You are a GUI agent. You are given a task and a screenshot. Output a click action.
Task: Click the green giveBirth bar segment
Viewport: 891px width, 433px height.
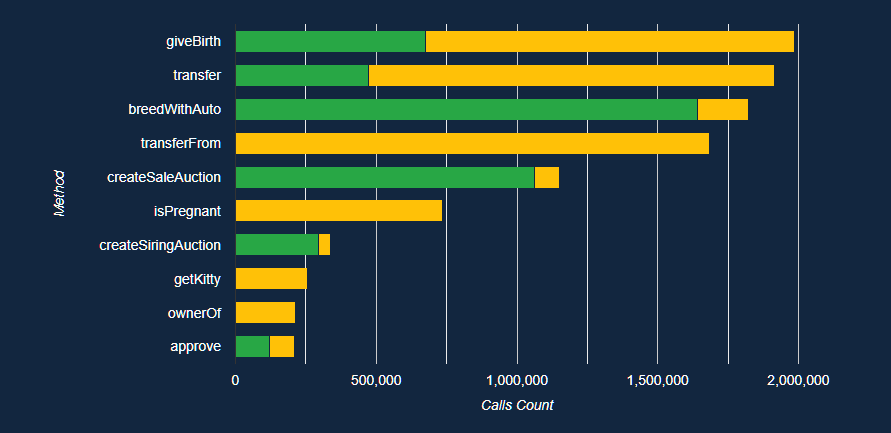pos(330,41)
